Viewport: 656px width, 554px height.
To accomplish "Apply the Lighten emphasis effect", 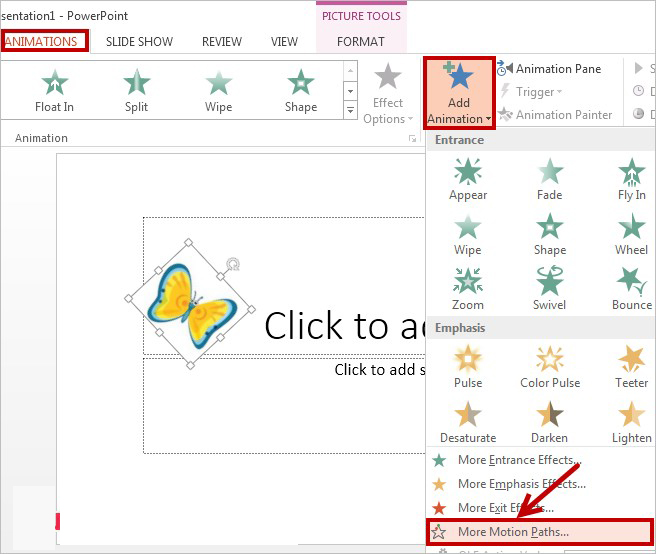I will (x=632, y=422).
